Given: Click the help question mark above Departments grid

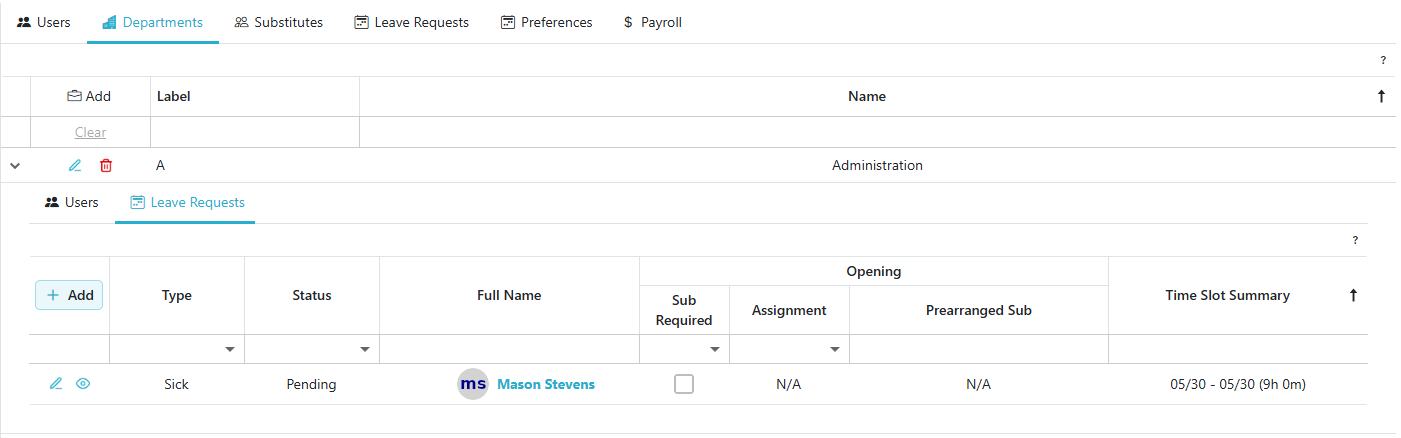Looking at the screenshot, I should (1383, 60).
